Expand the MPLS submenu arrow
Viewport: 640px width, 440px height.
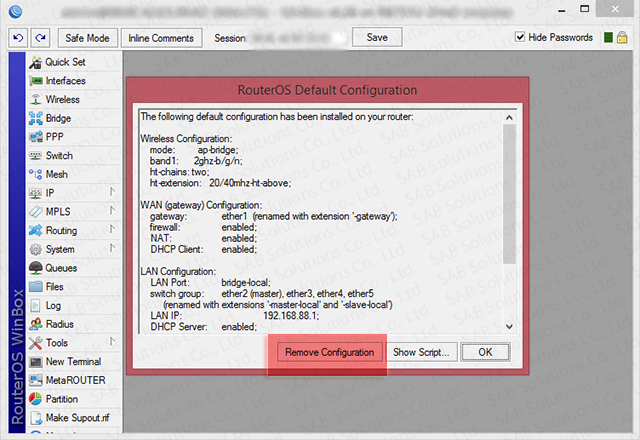click(x=112, y=211)
